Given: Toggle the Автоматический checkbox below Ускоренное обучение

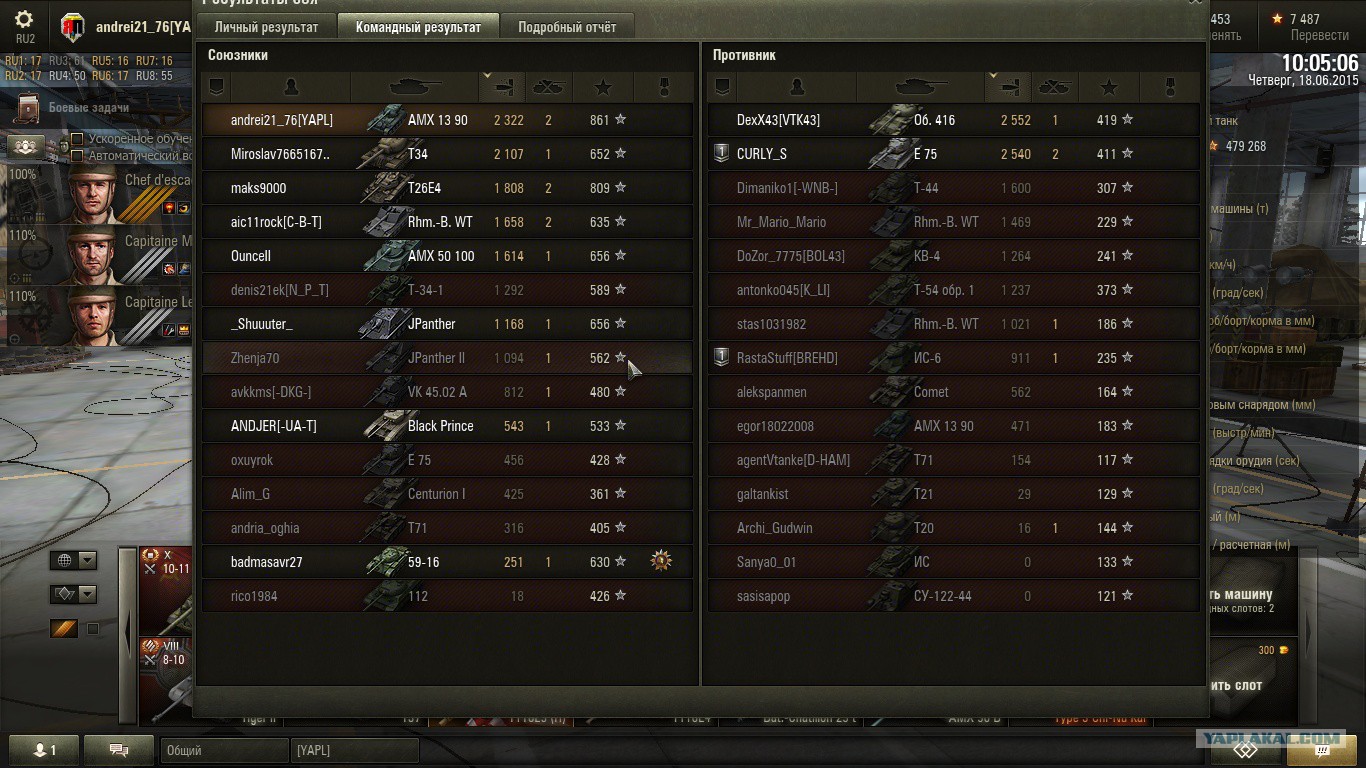Looking at the screenshot, I should click(77, 156).
